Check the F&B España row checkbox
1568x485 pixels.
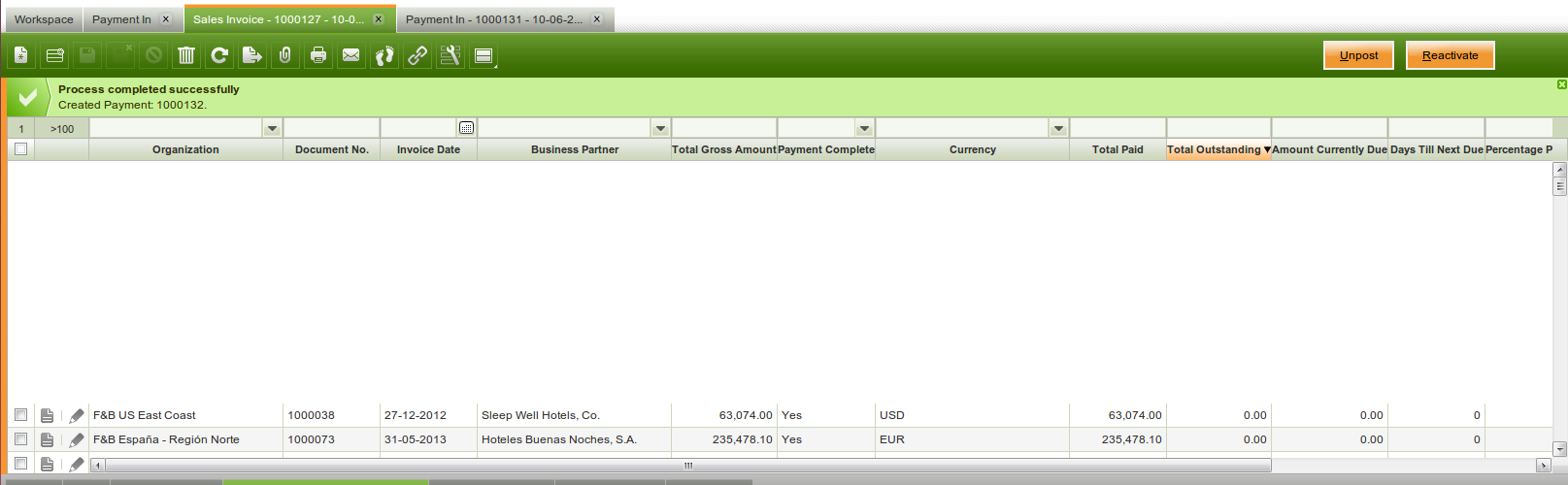20,439
